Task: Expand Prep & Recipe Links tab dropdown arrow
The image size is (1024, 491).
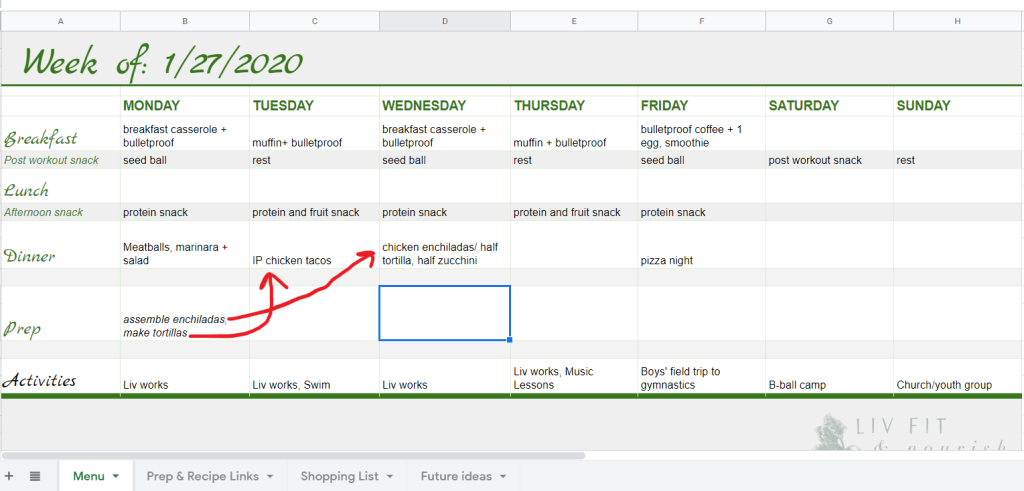Action: [269, 477]
